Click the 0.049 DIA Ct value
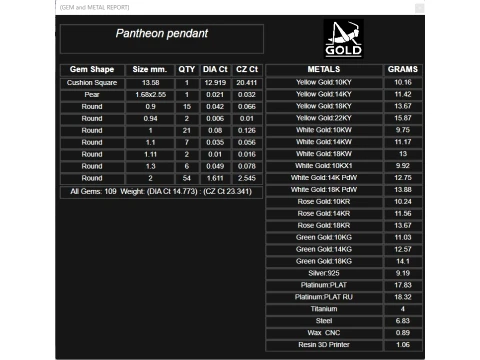480x360 pixels. 215,167
